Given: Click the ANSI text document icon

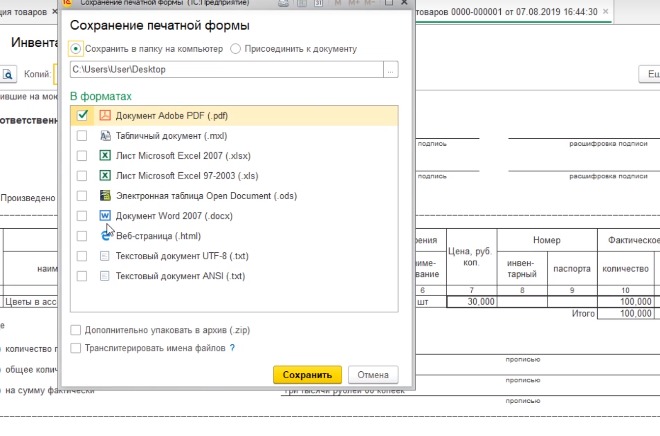Looking at the screenshot, I should click(104, 275).
